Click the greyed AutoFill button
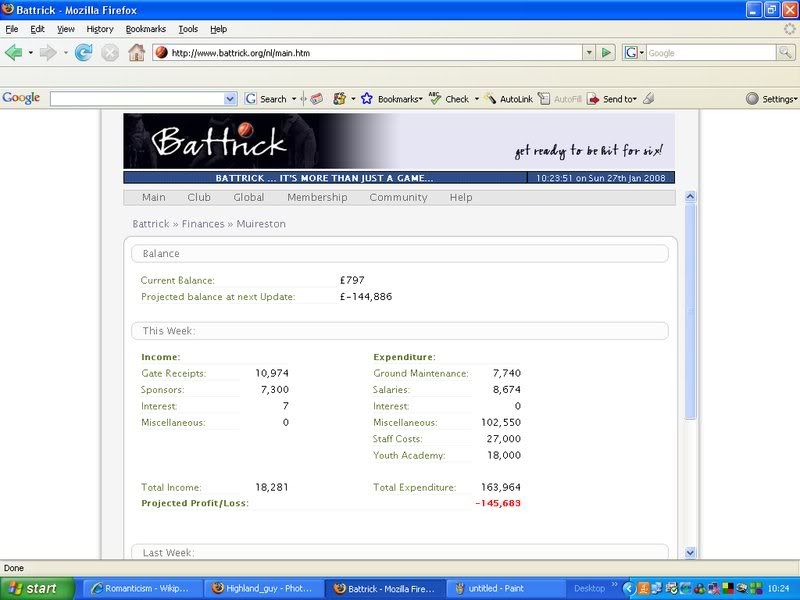The height and width of the screenshot is (600, 800). coord(560,99)
